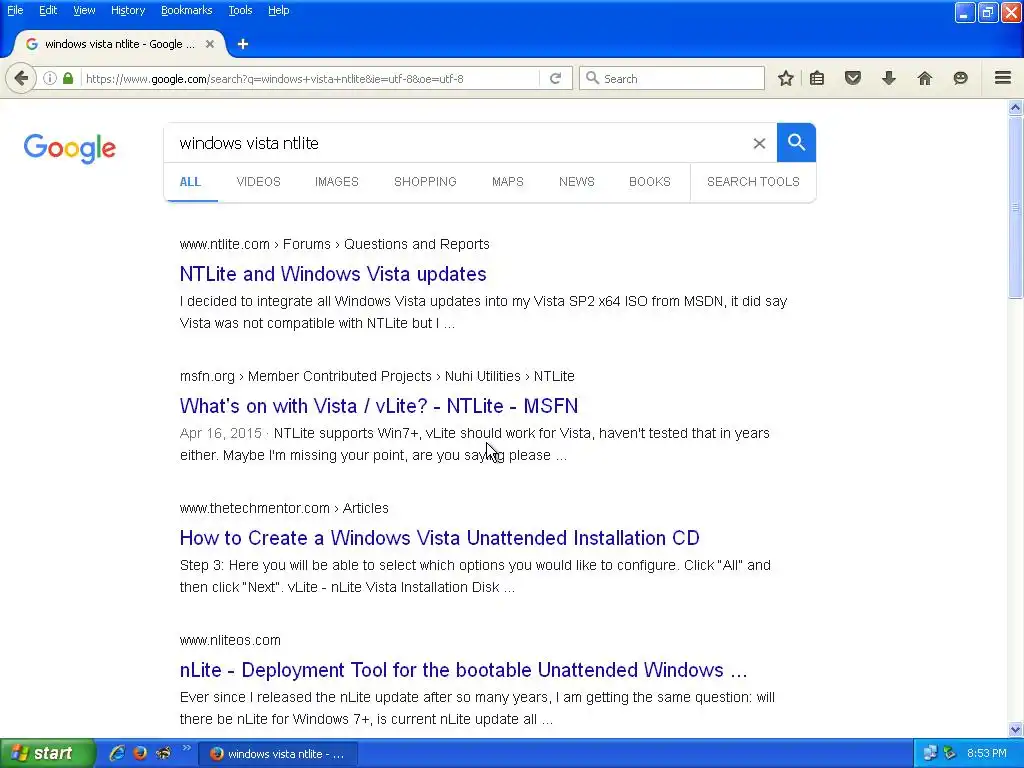This screenshot has width=1024, height=768.
Task: Open 'NTLite and Windows Vista updates' result
Action: [x=333, y=274]
